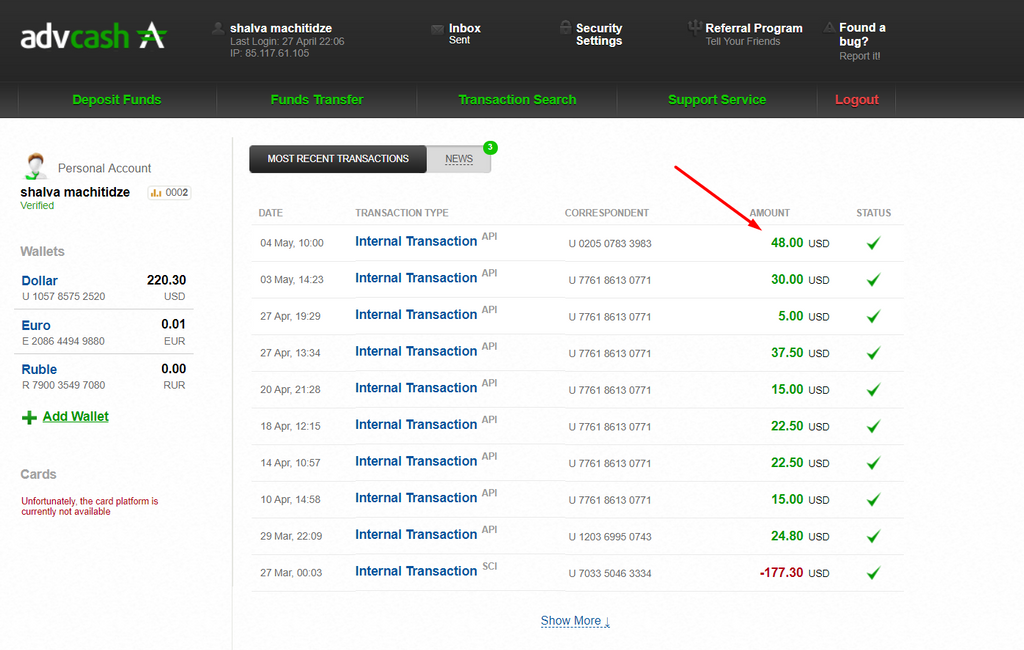Open the Inbox envelope icon

coord(438,29)
